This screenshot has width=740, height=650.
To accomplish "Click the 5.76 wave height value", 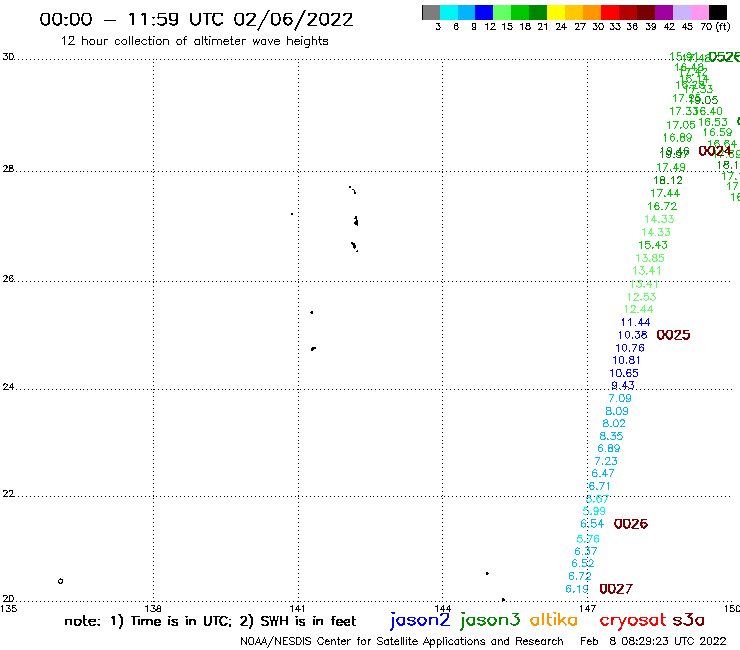I will 588,539.
